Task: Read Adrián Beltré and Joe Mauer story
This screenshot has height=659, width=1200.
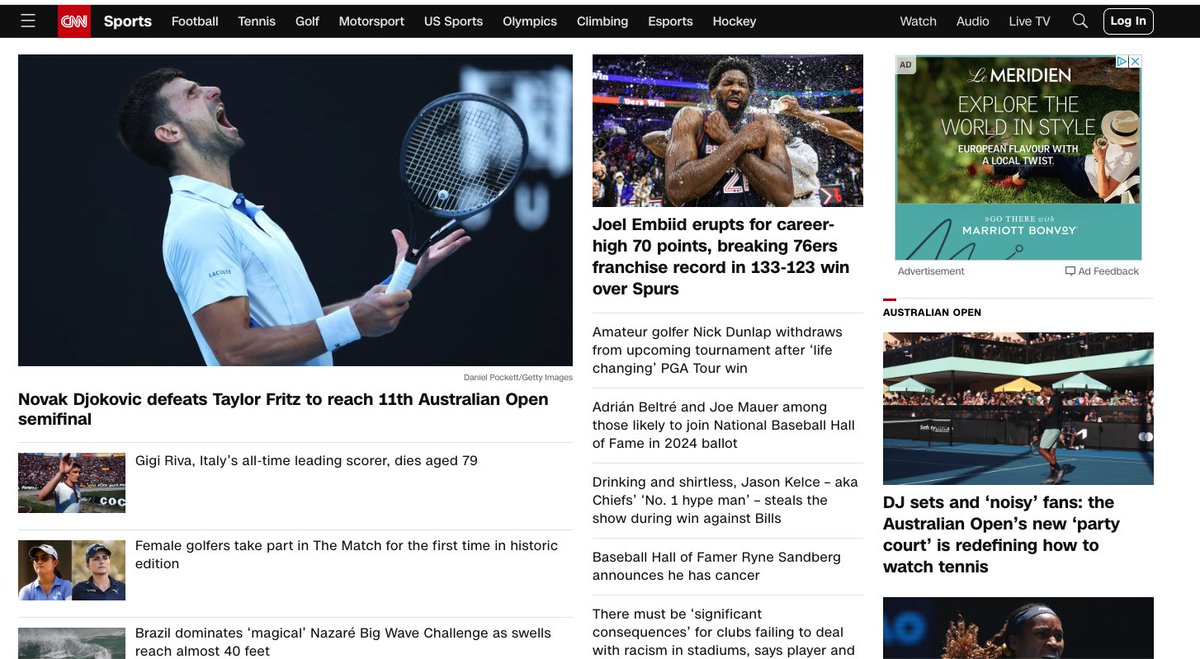Action: pos(723,425)
